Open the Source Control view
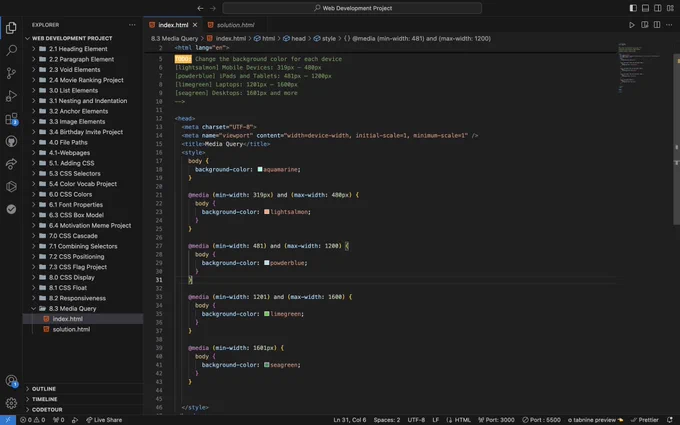This screenshot has height=425, width=680. tap(11, 73)
